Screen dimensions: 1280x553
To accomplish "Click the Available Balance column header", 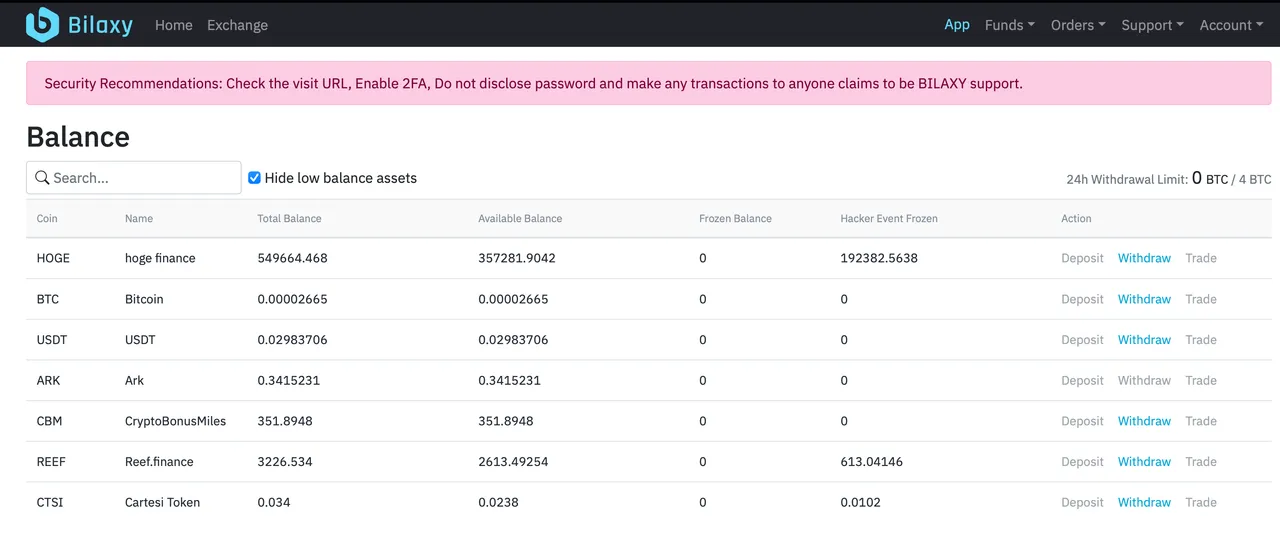I will (520, 218).
